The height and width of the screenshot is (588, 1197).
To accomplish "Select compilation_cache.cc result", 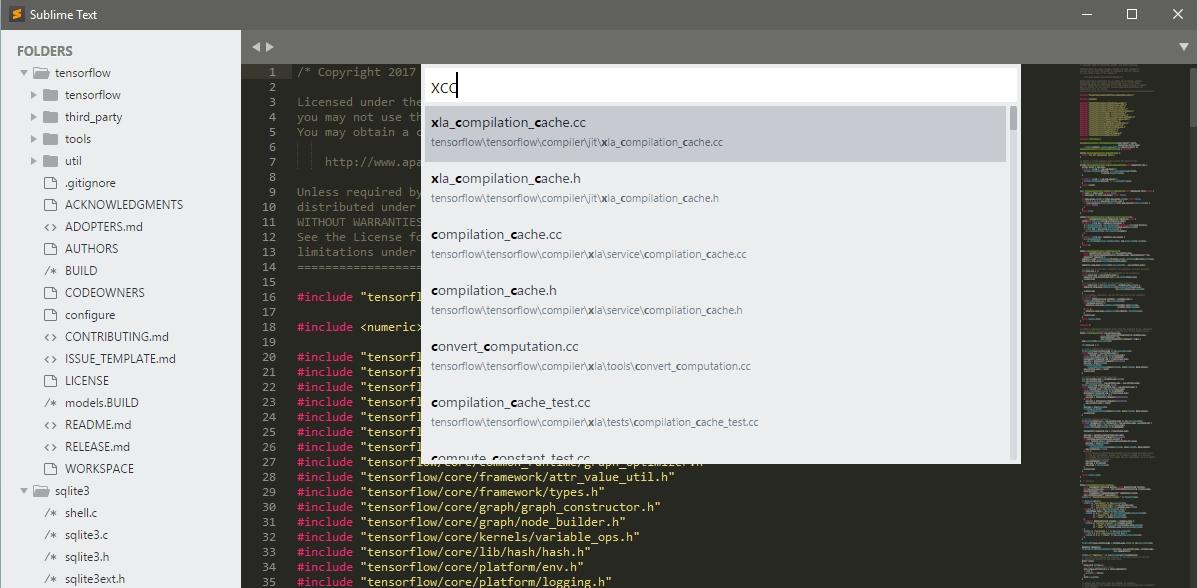I will click(715, 244).
